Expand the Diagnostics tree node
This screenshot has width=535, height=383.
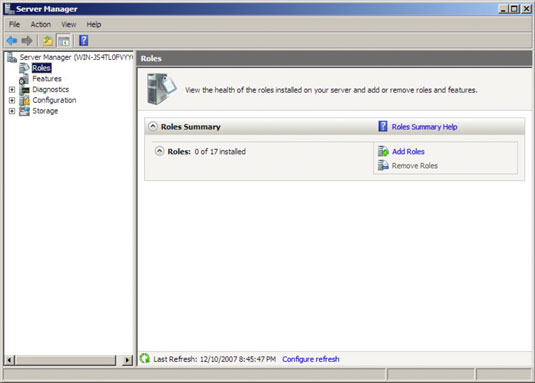point(12,90)
